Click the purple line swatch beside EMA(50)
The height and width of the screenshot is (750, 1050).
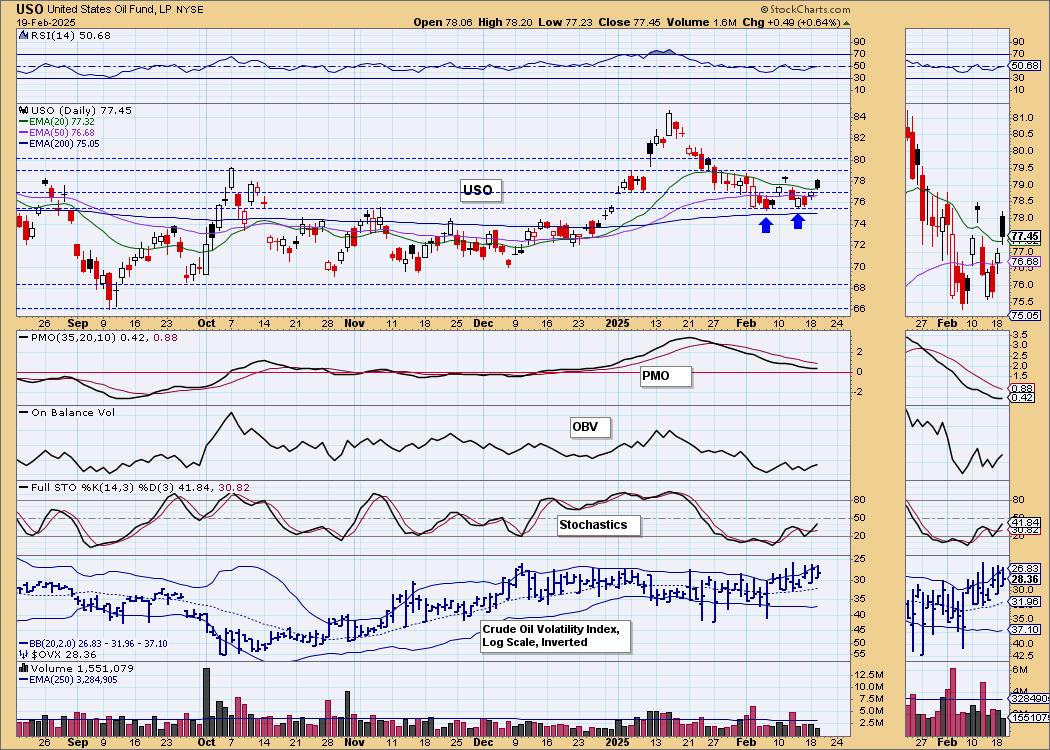pos(23,132)
